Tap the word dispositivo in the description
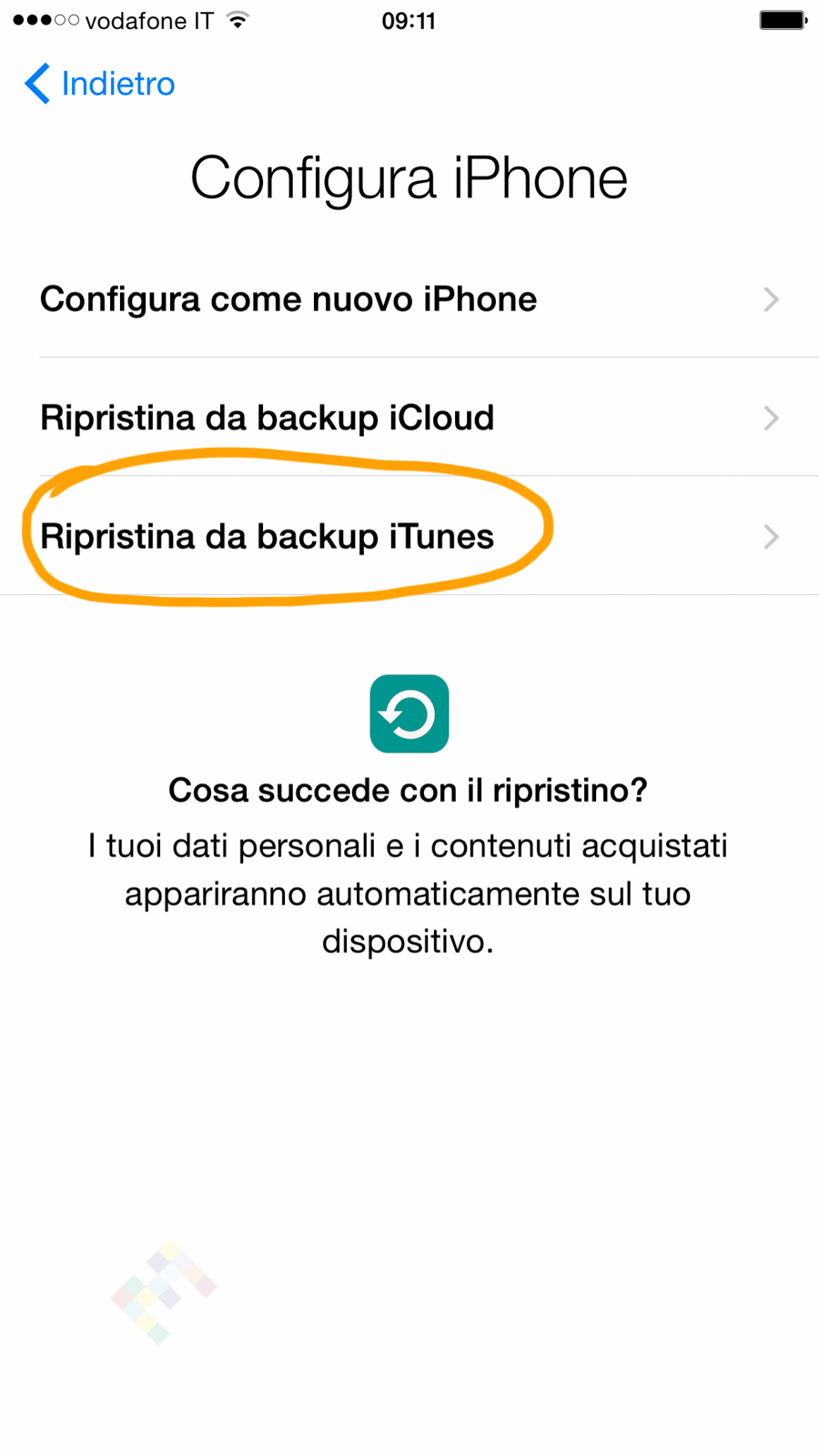Screen dimensions: 819x1456 coord(407,941)
